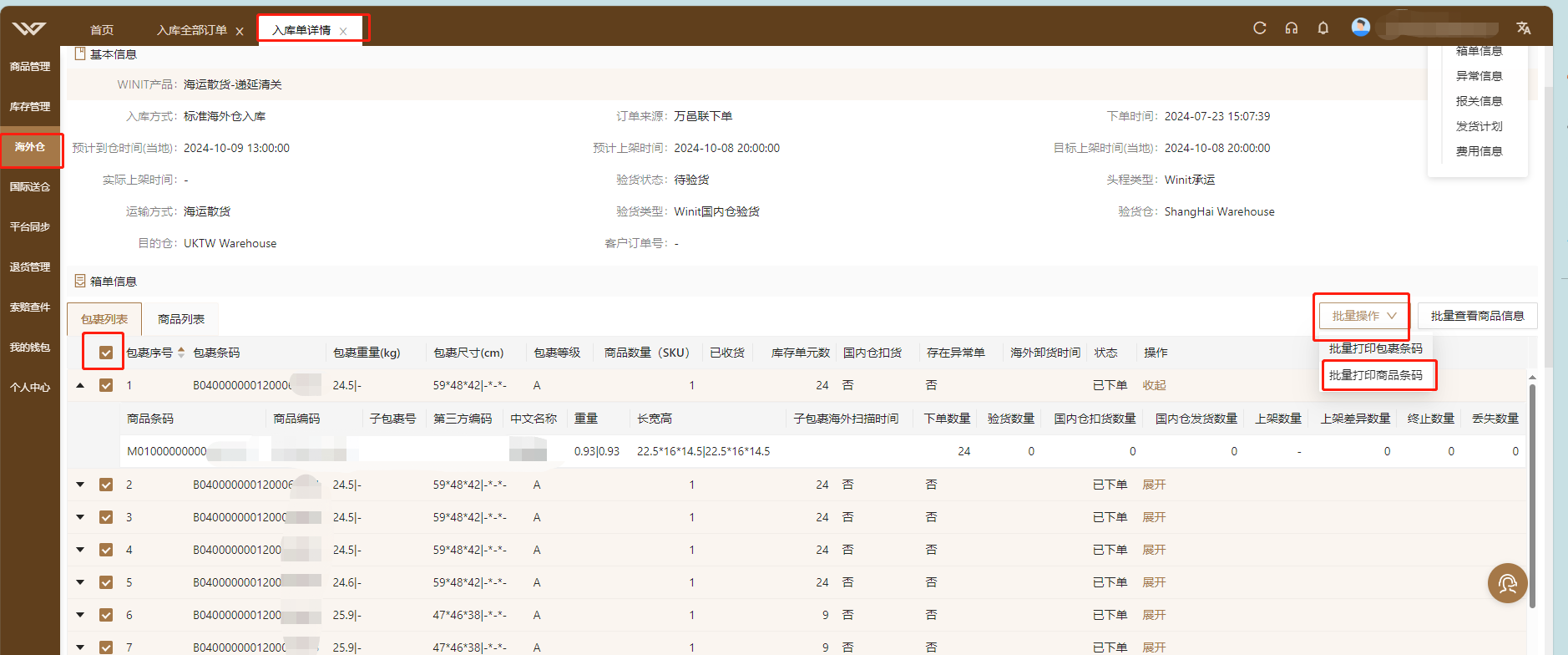Choose 批量打印商品条码 from the dropdown
The width and height of the screenshot is (1568, 655).
[1375, 375]
